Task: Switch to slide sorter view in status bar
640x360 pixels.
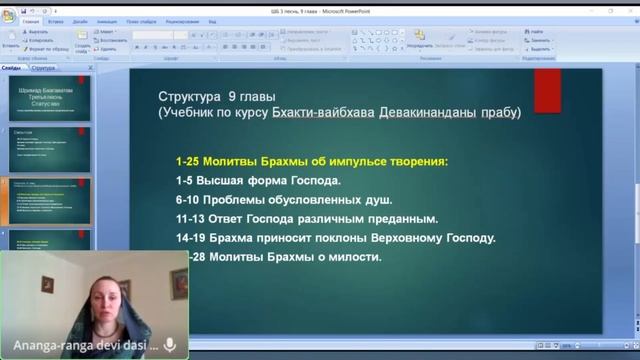Action: click(548, 346)
